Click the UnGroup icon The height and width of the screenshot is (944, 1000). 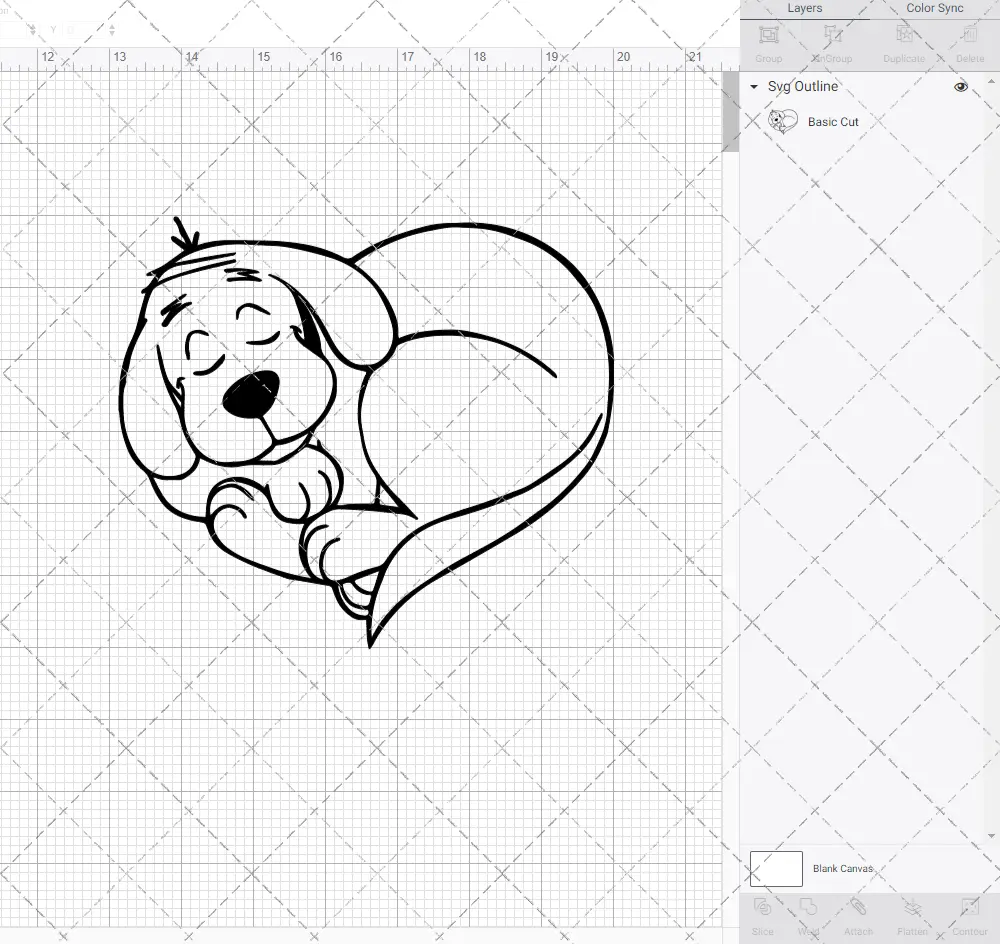[832, 42]
